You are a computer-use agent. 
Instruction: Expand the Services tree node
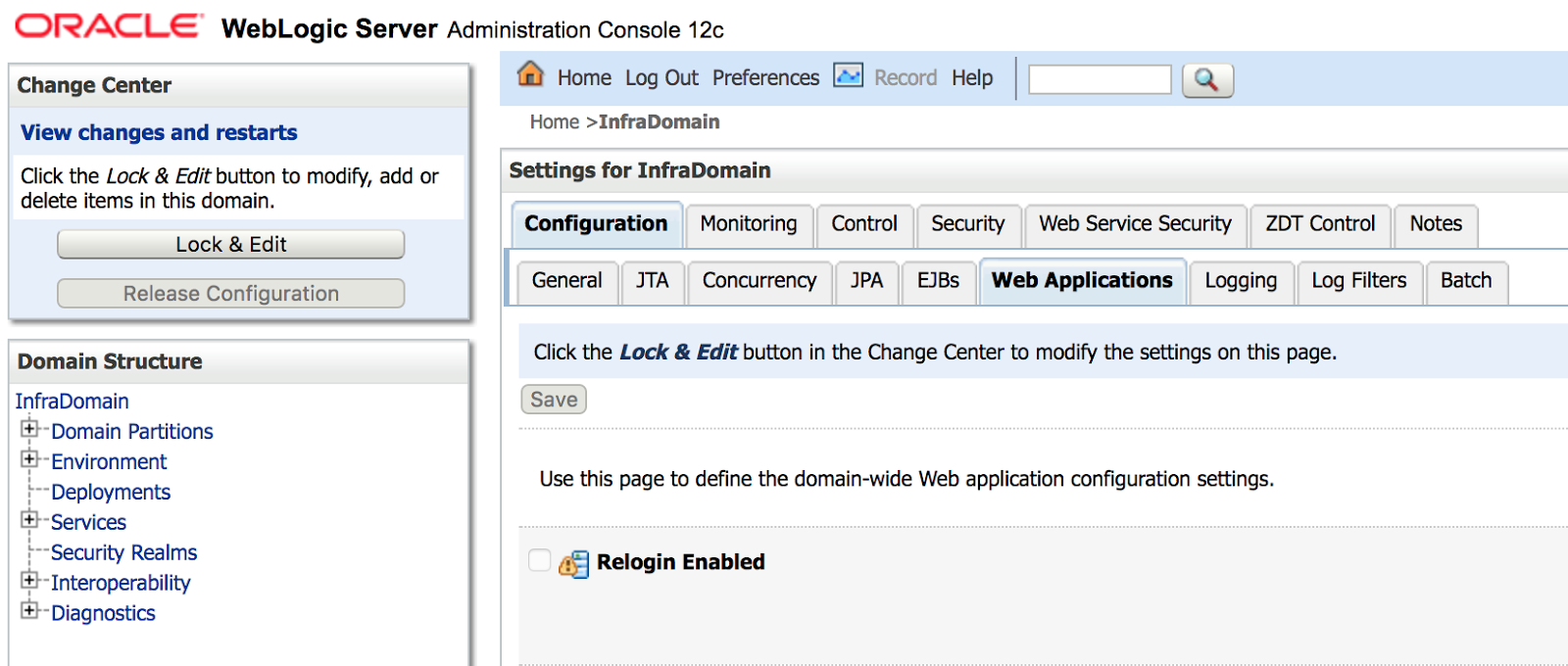29,520
